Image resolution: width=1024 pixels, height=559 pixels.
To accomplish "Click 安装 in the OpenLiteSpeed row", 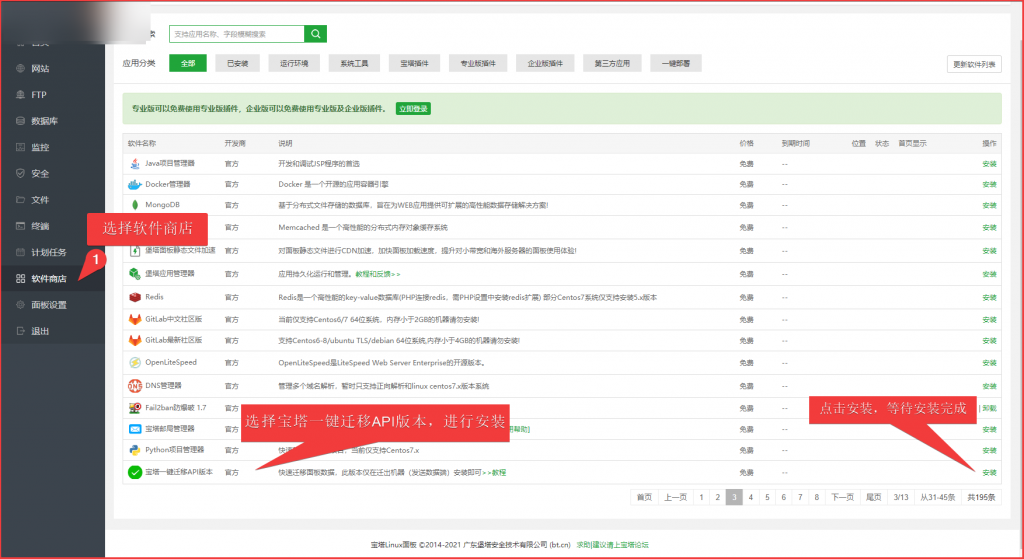I will 989,363.
